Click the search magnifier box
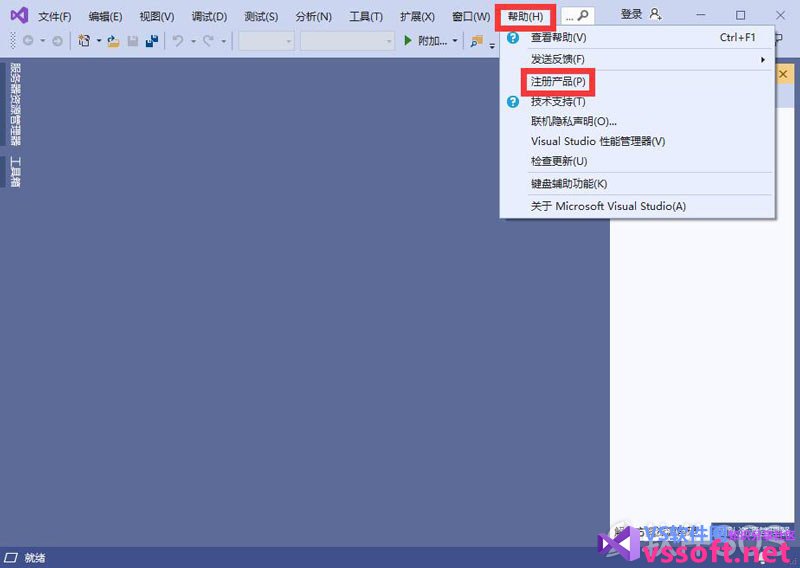This screenshot has width=800, height=568. pos(577,16)
